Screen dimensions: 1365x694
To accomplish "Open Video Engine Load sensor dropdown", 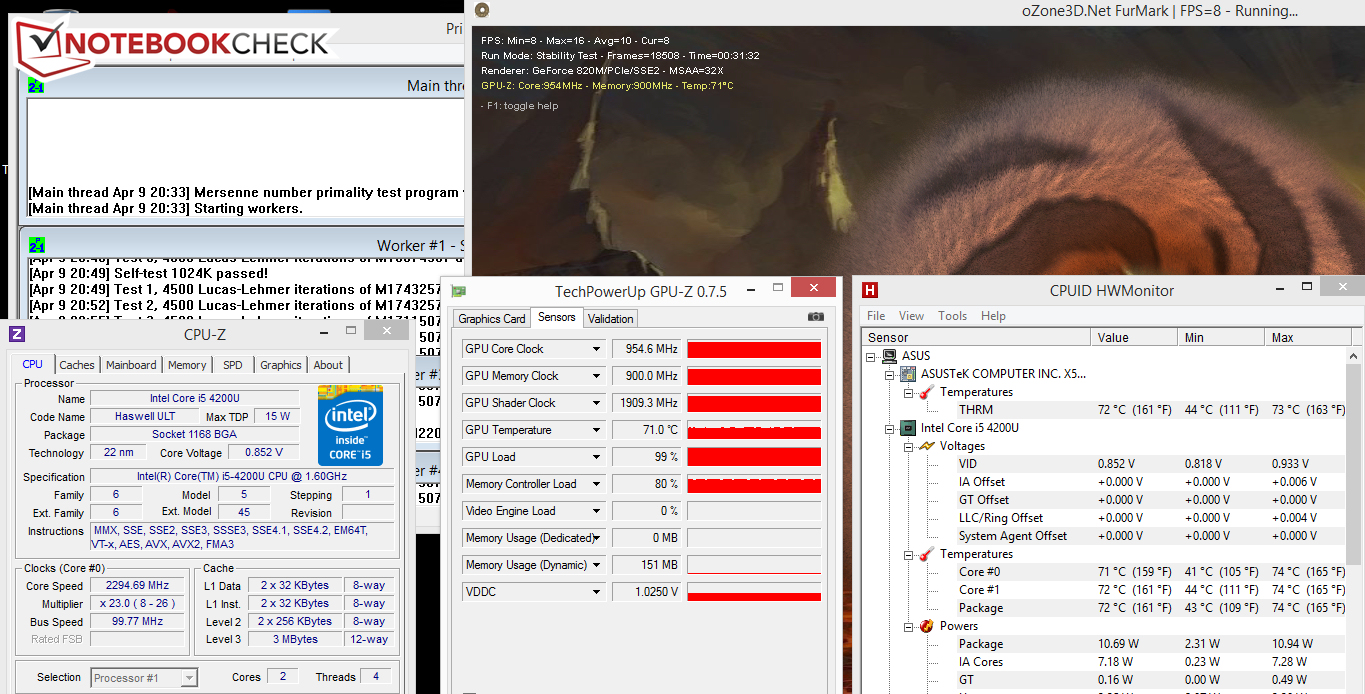I will point(597,511).
